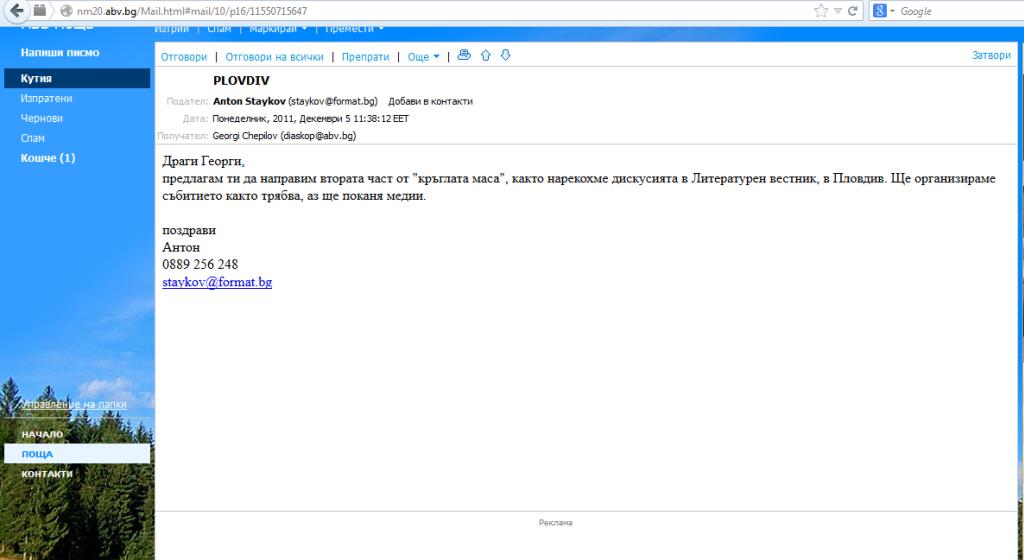Open the Кошче (1) trash folder

(x=48, y=158)
